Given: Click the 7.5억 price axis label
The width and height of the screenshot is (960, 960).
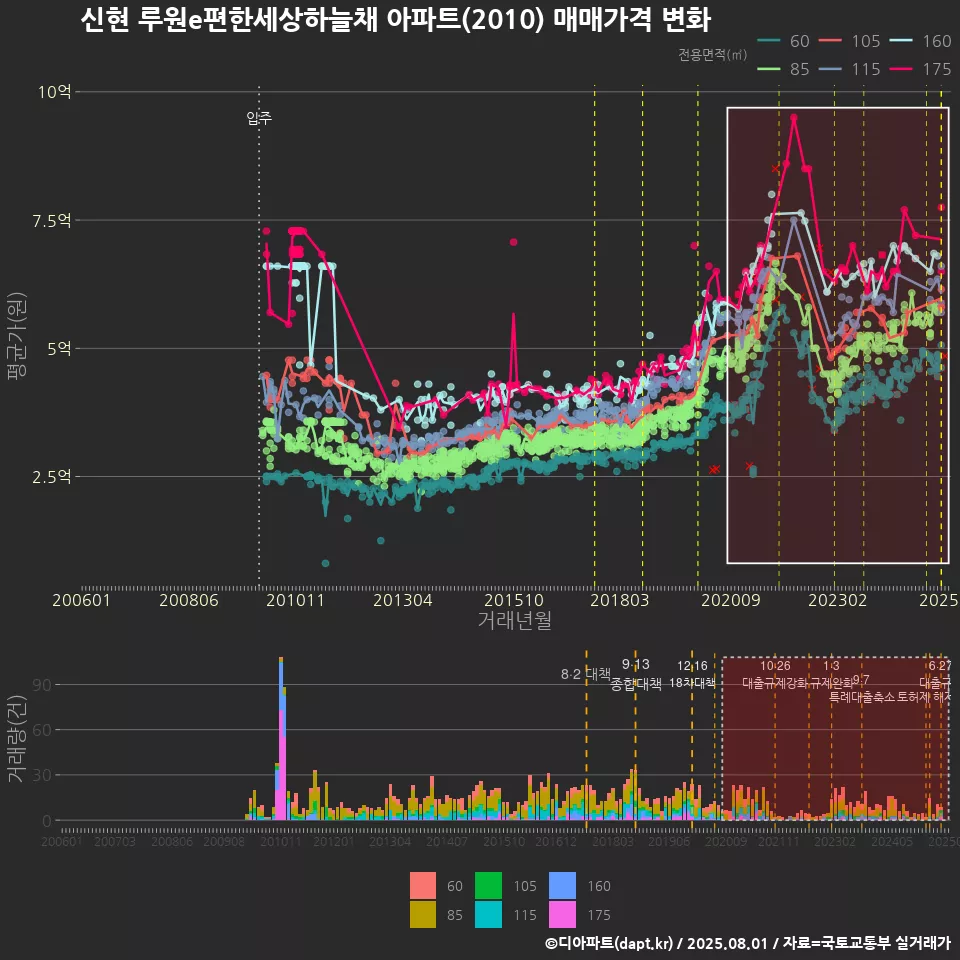Looking at the screenshot, I should click(51, 220).
